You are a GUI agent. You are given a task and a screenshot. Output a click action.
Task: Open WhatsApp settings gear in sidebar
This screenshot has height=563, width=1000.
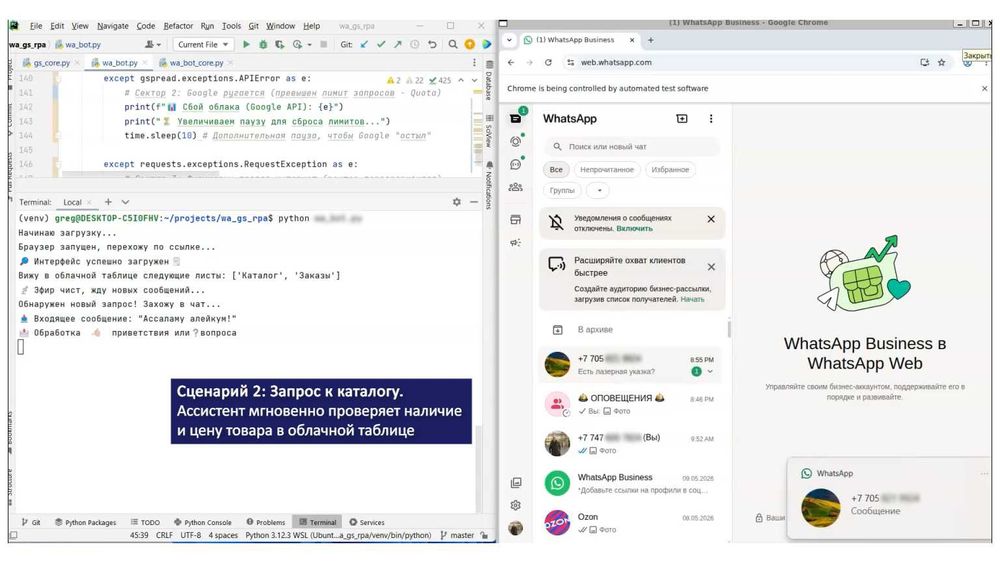(516, 505)
